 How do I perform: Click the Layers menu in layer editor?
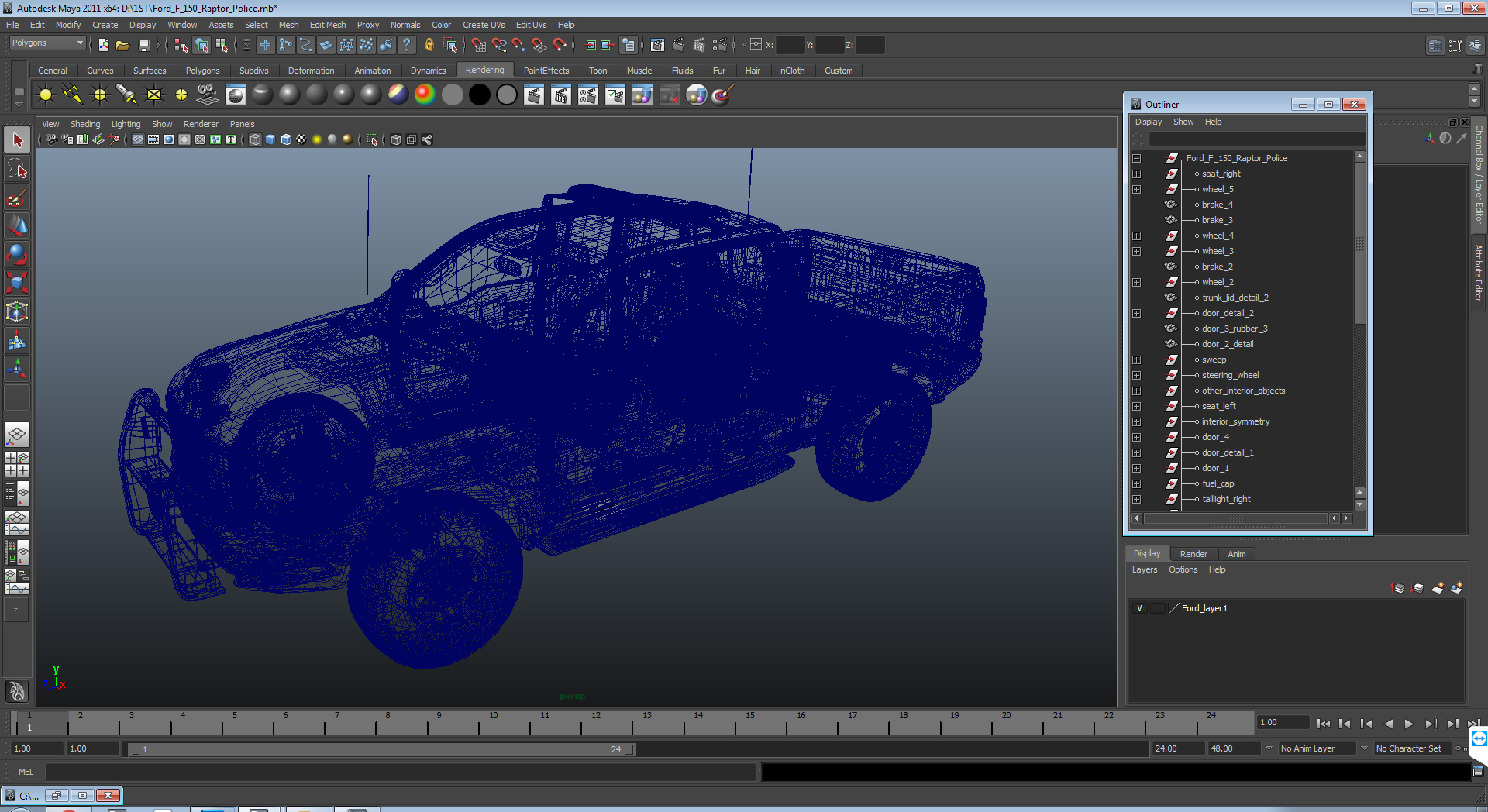1145,569
